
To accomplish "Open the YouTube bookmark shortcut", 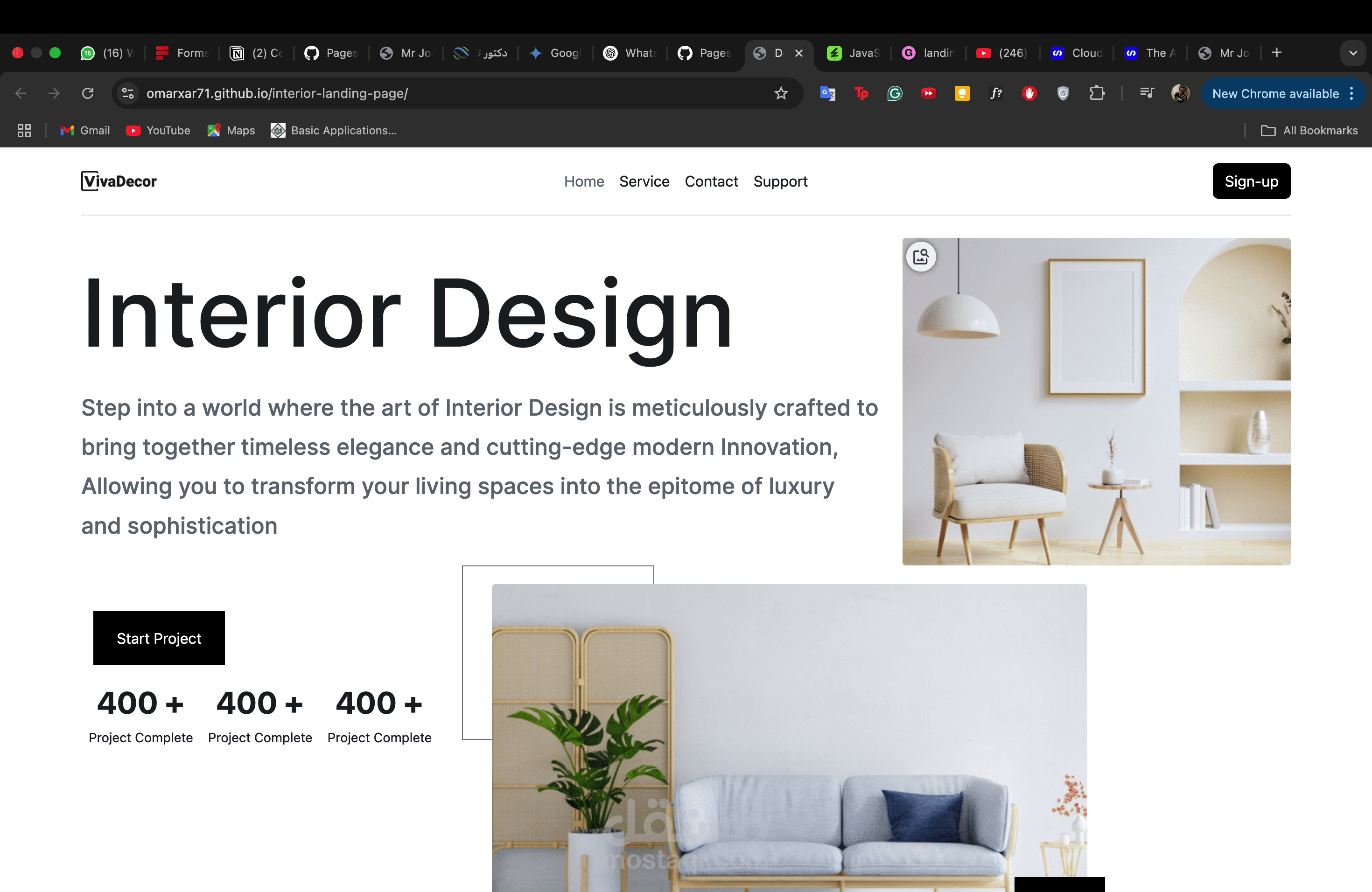I will coord(157,130).
